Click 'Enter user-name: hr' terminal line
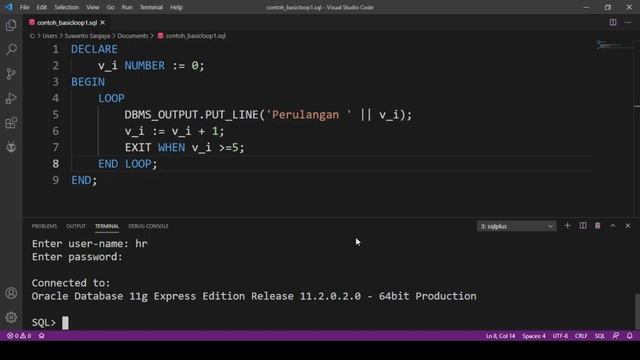The width and height of the screenshot is (640, 360). (x=89, y=244)
